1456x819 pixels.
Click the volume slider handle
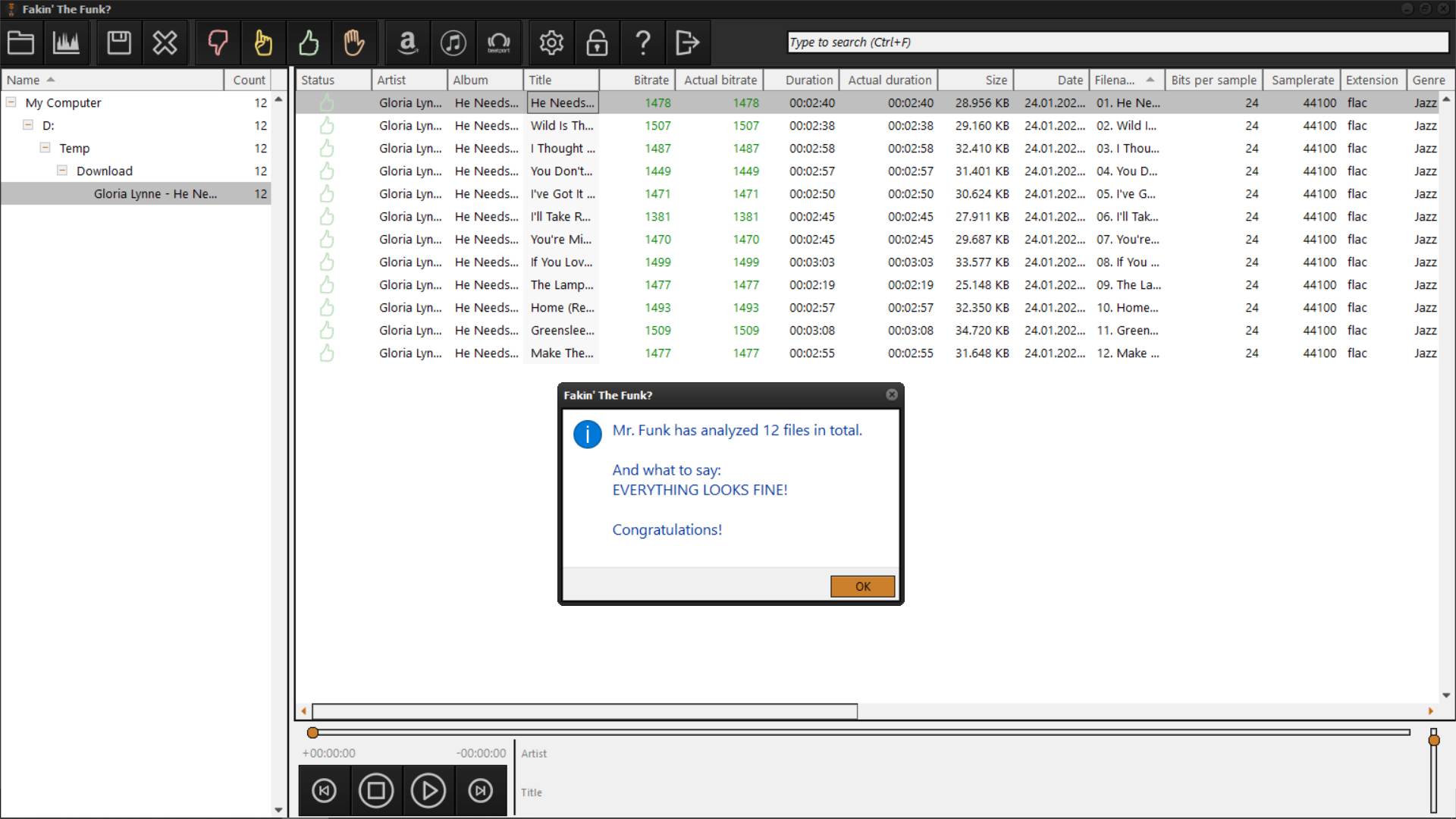1433,740
